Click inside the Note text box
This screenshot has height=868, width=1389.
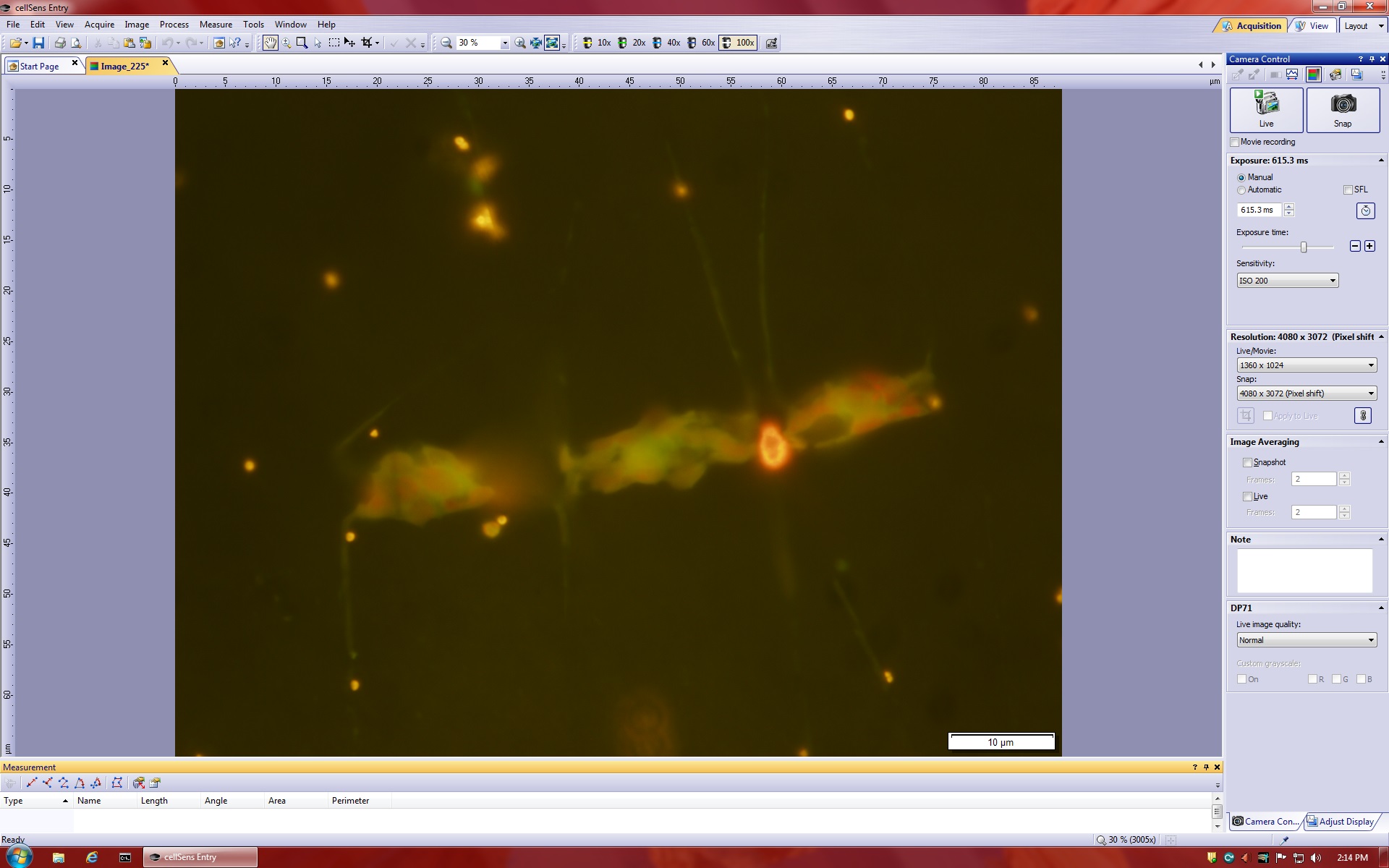coord(1304,571)
